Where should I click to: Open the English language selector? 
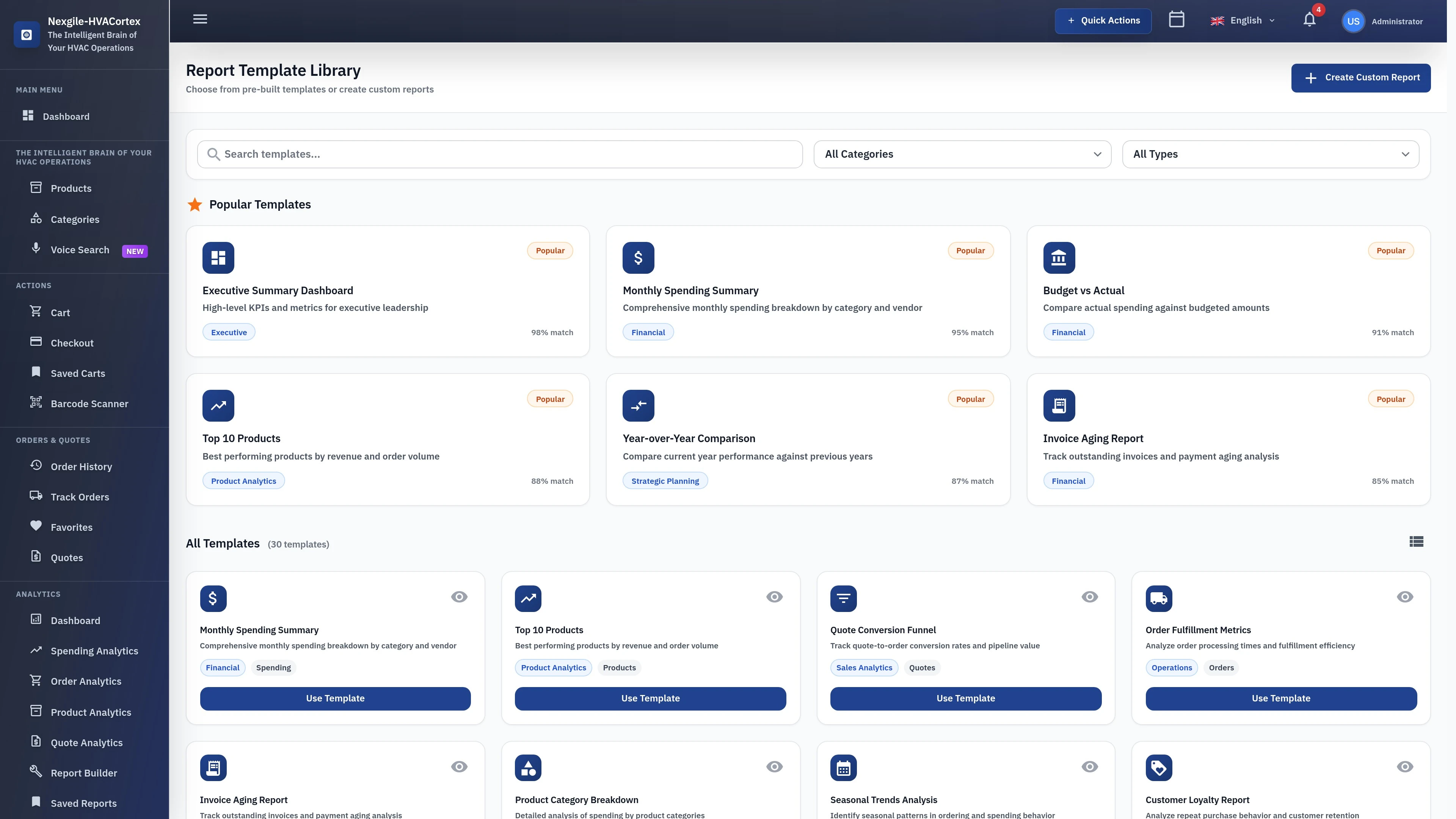point(1243,20)
